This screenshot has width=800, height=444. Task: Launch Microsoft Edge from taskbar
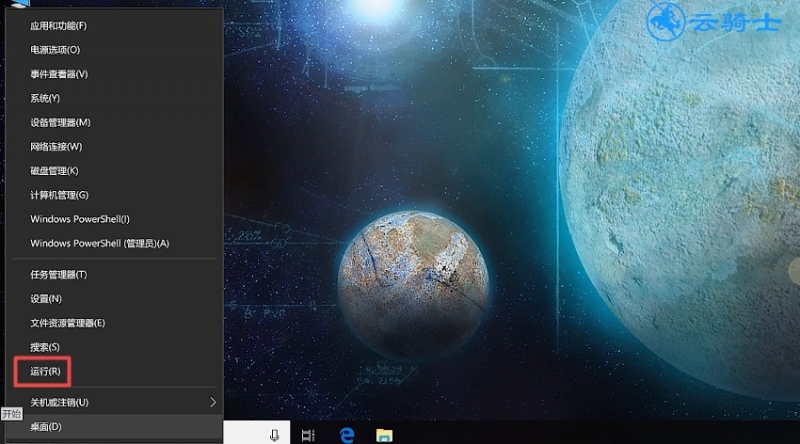(x=347, y=435)
